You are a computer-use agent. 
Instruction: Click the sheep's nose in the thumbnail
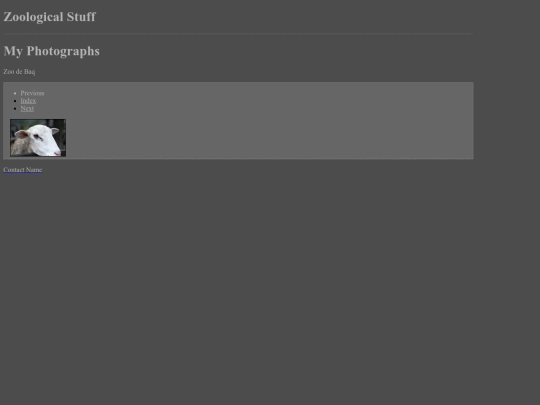coord(58,152)
